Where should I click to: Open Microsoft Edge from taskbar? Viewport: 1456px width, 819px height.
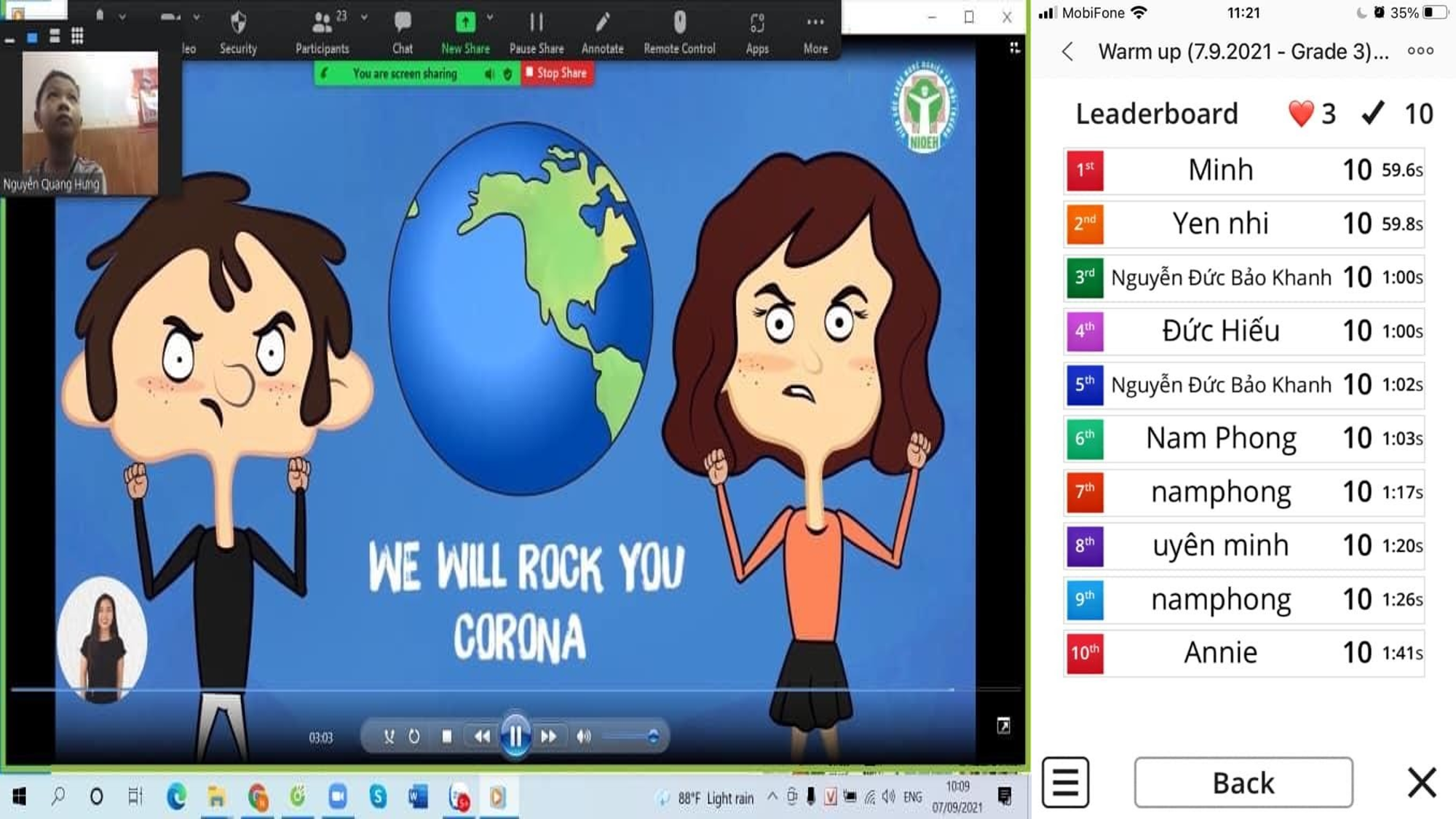[176, 796]
